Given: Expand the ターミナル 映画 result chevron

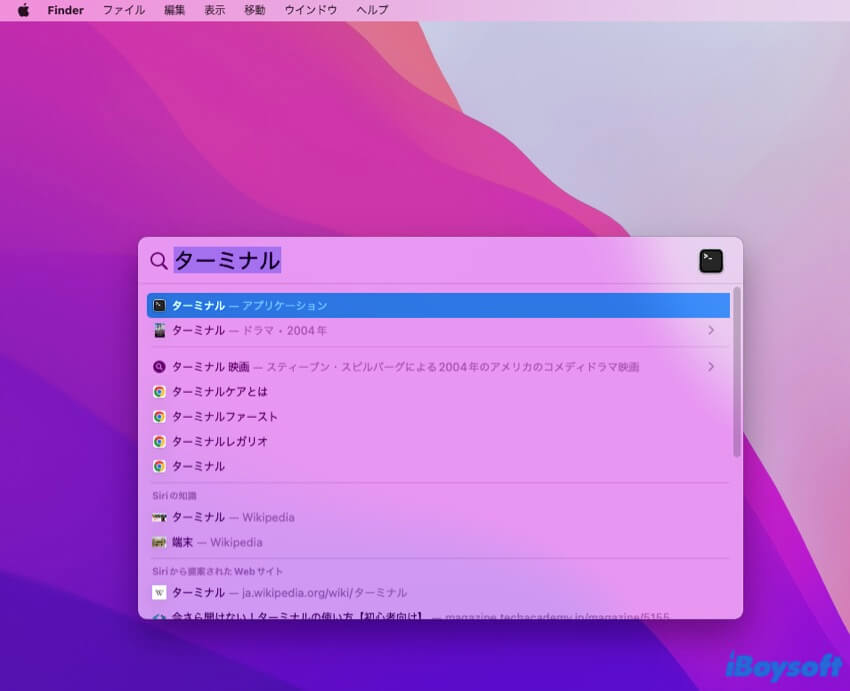Looking at the screenshot, I should [711, 367].
